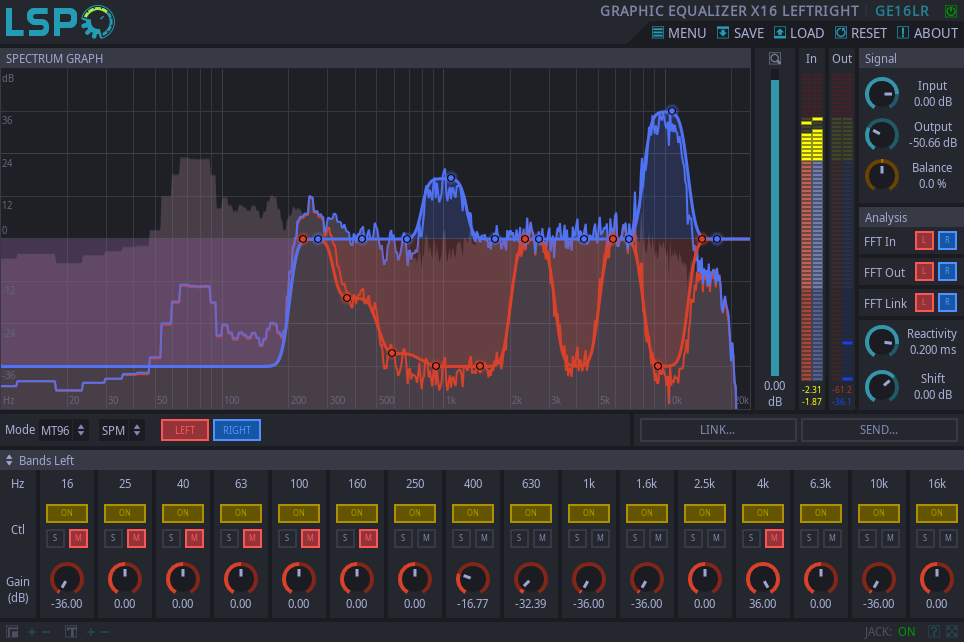
Task: Click the 1.6k band gain knob
Action: pos(646,579)
